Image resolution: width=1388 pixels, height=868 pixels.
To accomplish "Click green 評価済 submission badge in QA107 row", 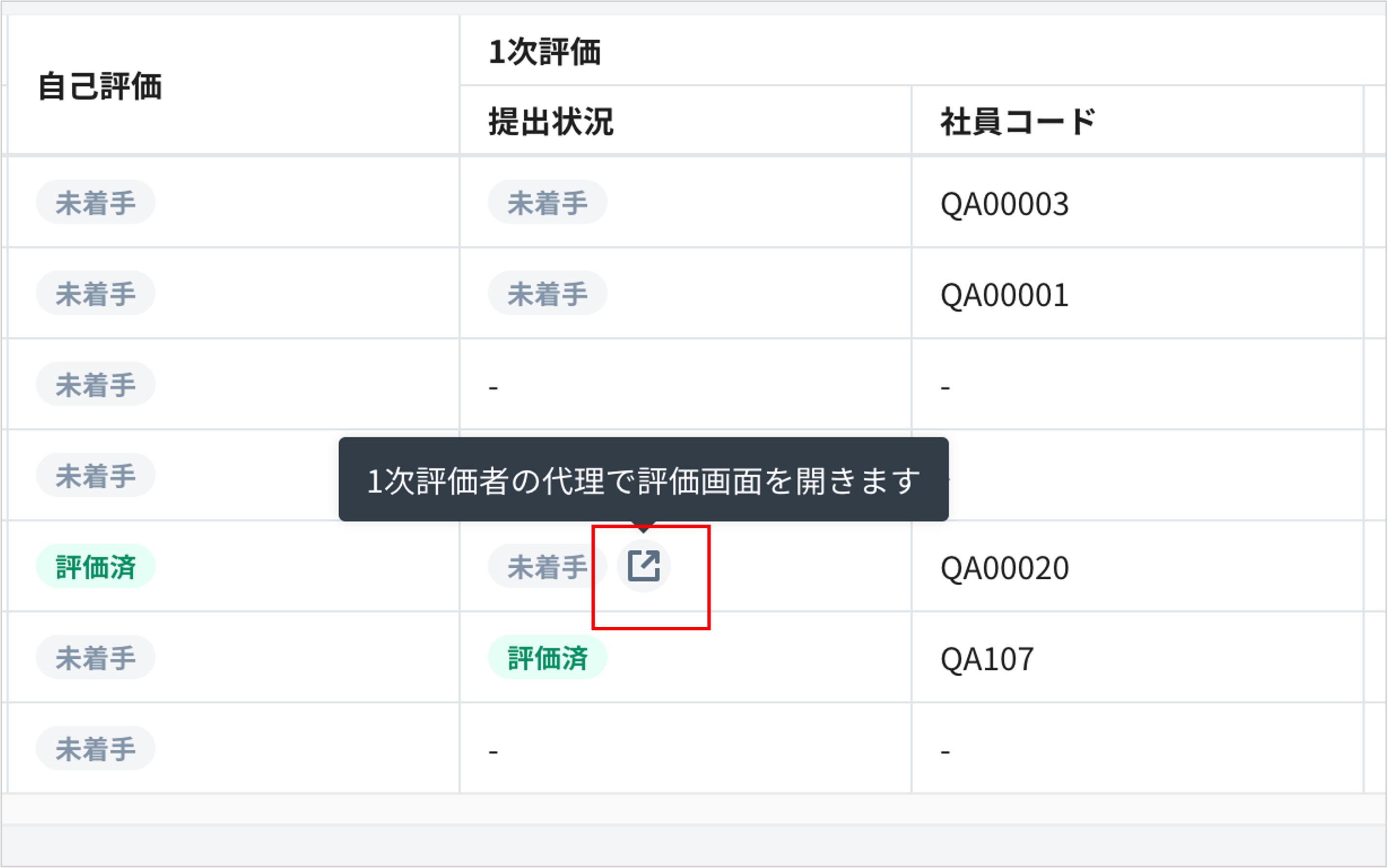I will coord(547,657).
